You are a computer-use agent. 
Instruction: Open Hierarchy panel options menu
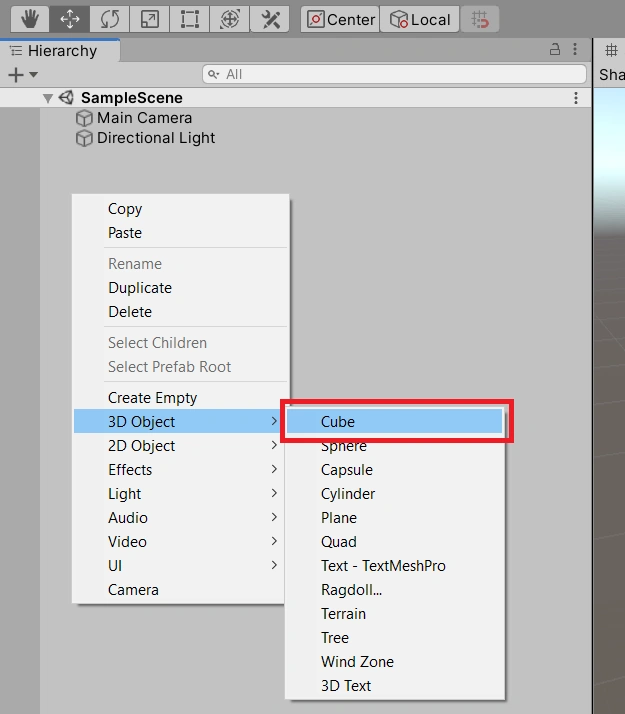pos(575,49)
